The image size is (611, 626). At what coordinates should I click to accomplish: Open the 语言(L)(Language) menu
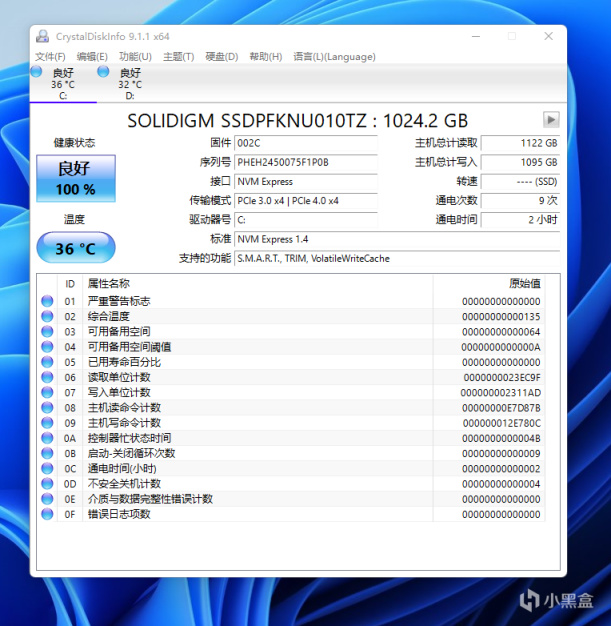coord(334,57)
